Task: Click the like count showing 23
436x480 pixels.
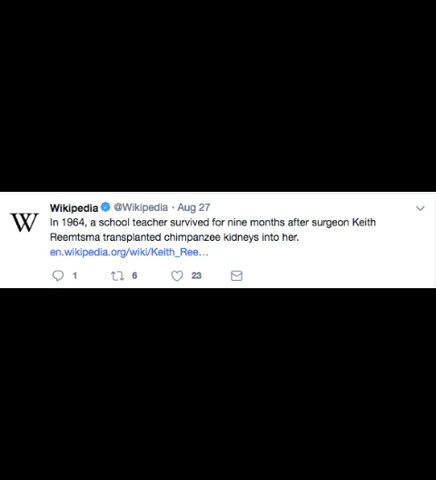Action: [x=196, y=276]
